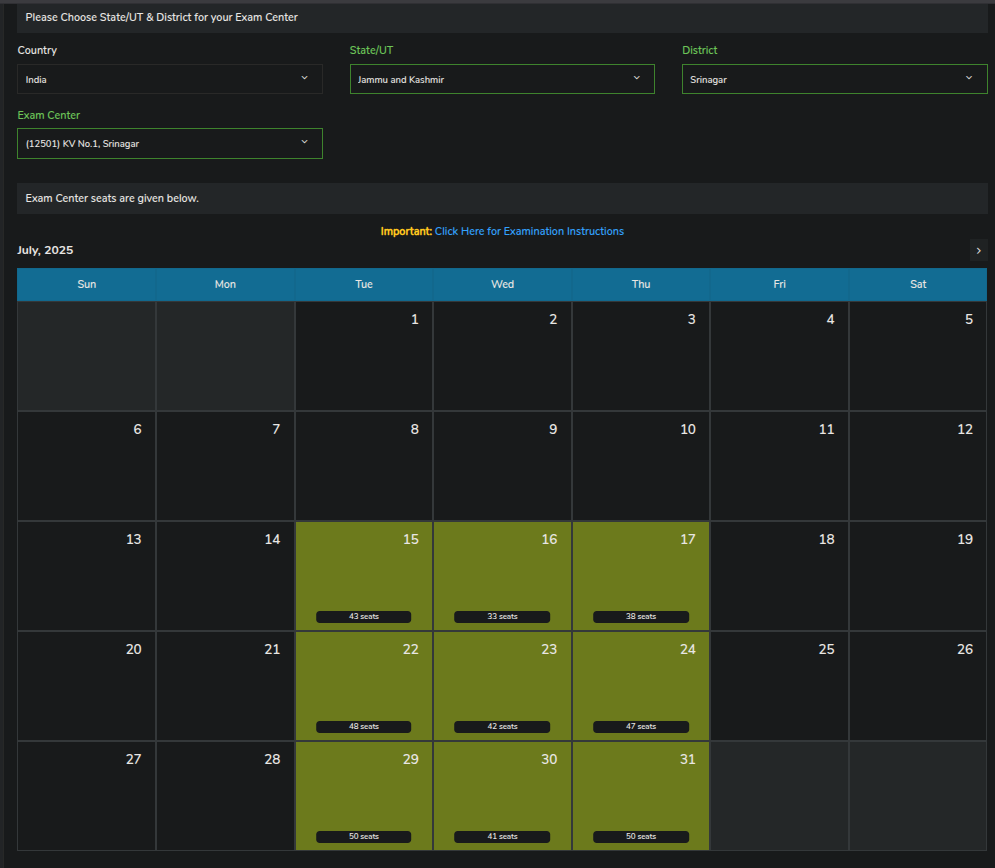The height and width of the screenshot is (868, 995).
Task: Click calendar date 25
Action: 779,686
